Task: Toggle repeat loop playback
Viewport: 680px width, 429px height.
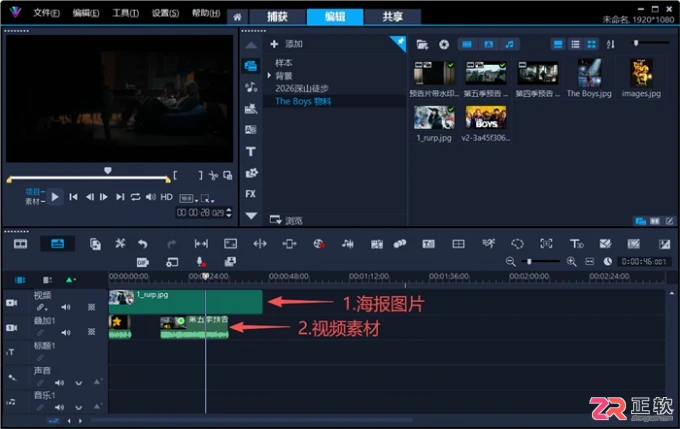Action: pyautogui.click(x=135, y=197)
